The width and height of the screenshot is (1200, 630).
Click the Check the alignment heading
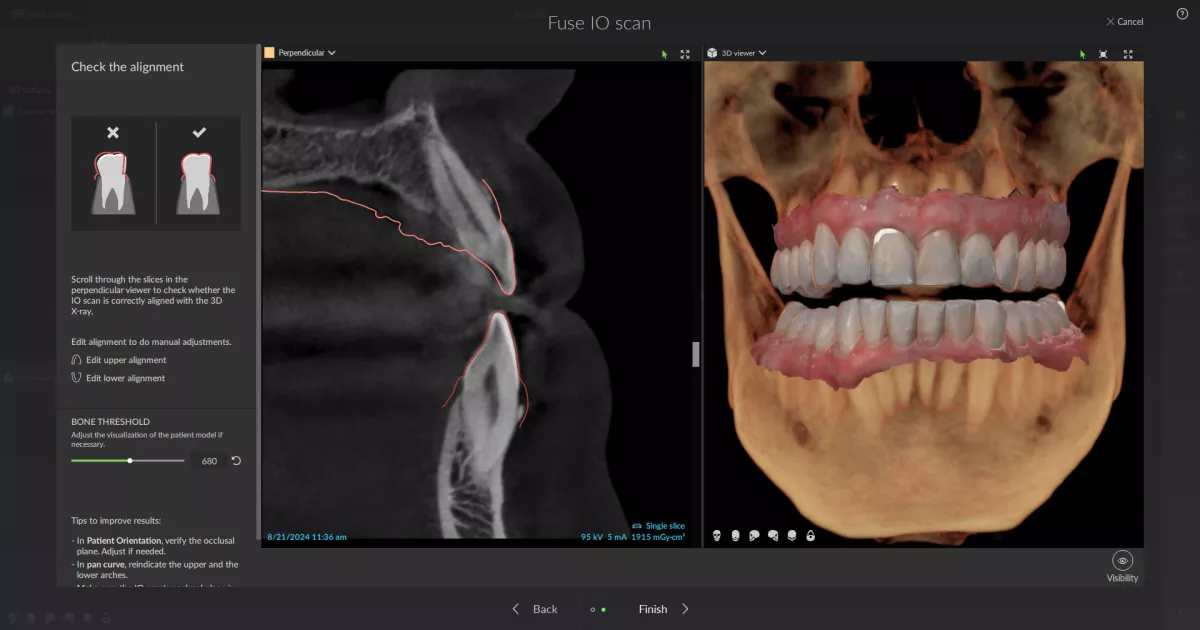coord(127,67)
